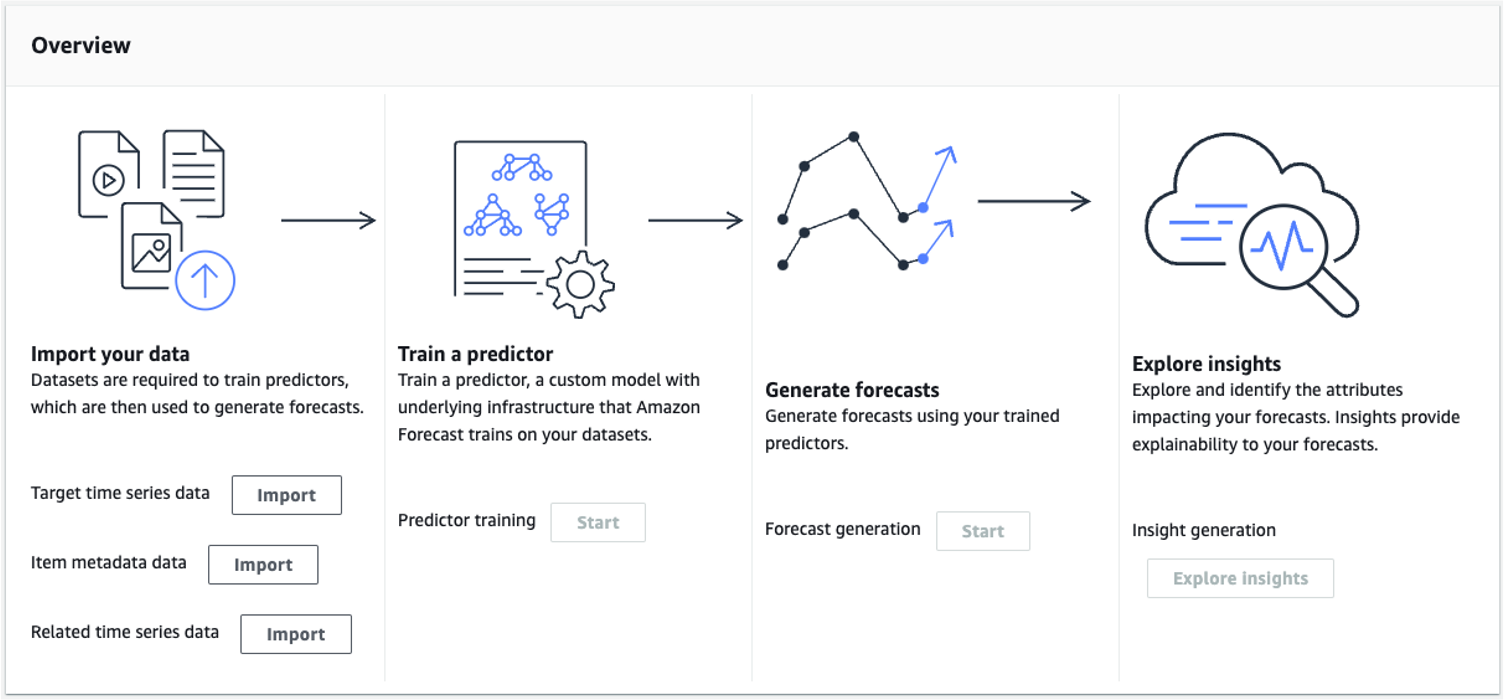Click the forecast line chart illustration
Image resolution: width=1504 pixels, height=700 pixels.
pyautogui.click(x=867, y=201)
